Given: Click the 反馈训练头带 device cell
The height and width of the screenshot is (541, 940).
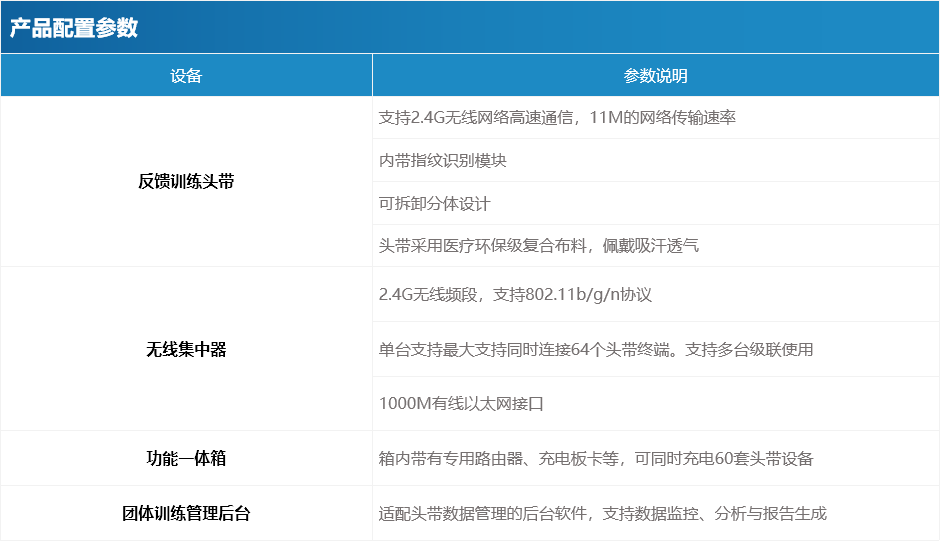Looking at the screenshot, I should click(x=186, y=182).
